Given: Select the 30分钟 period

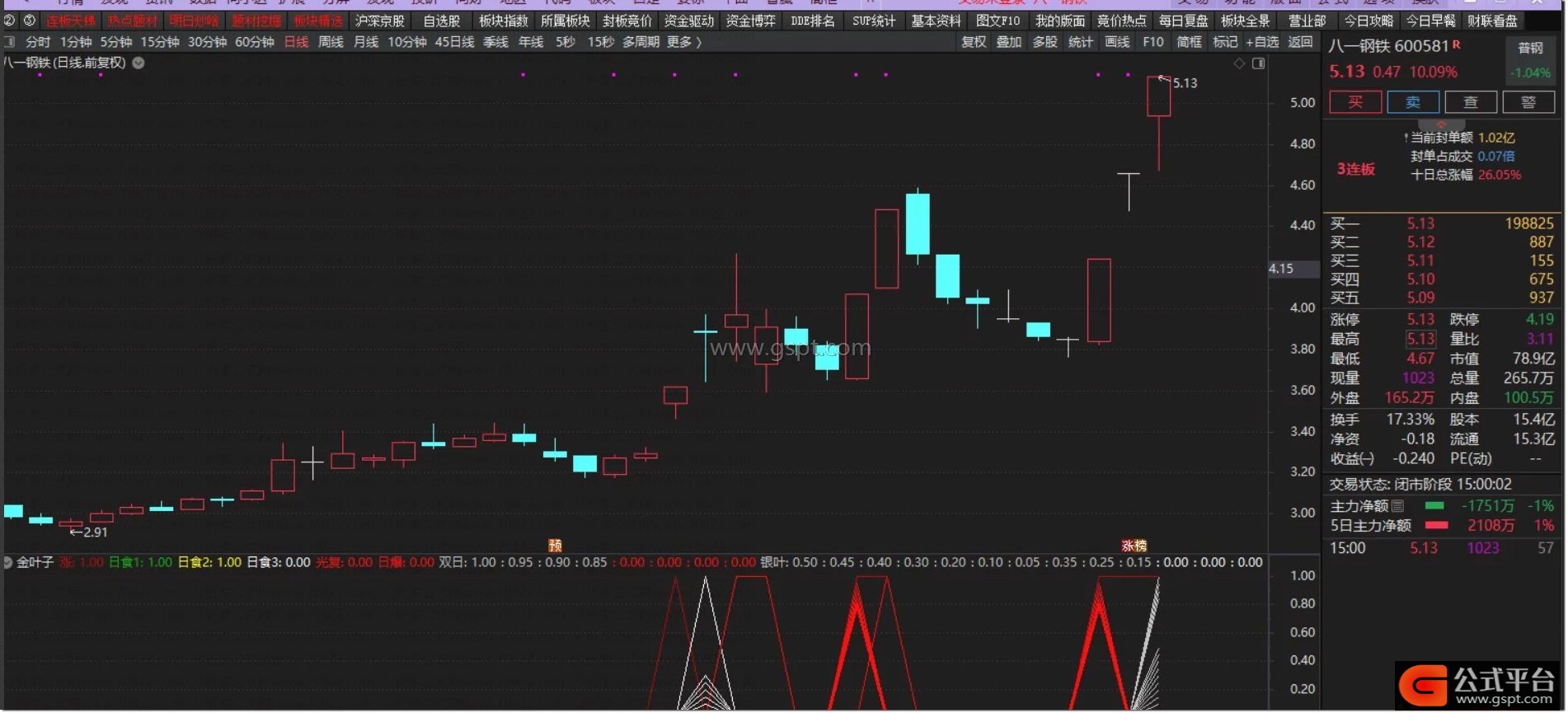Looking at the screenshot, I should (207, 42).
